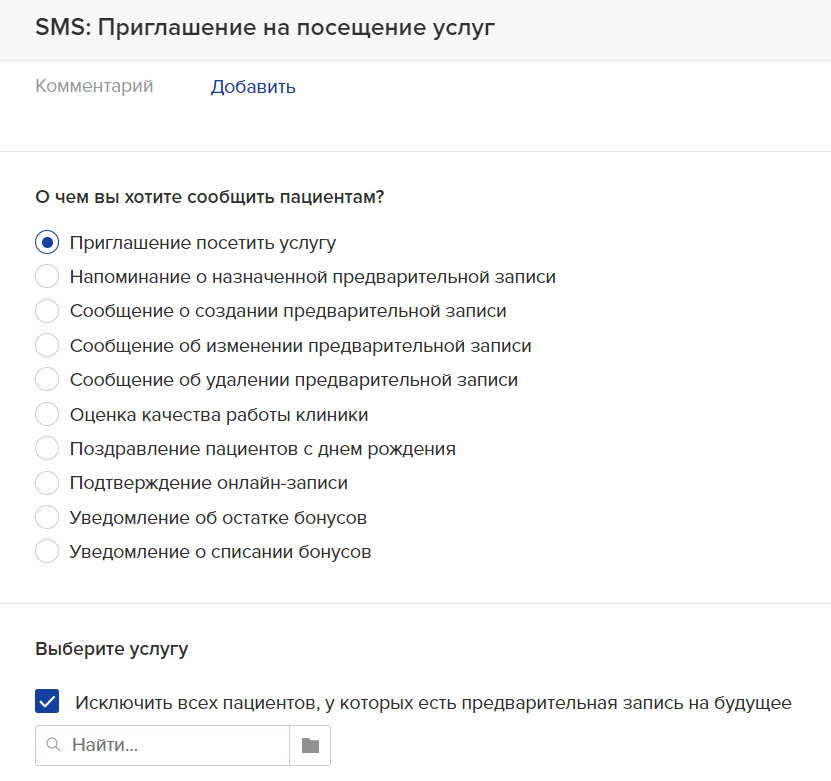Click the Выберите услугу section heading
The width and height of the screenshot is (831, 781).
tap(112, 649)
